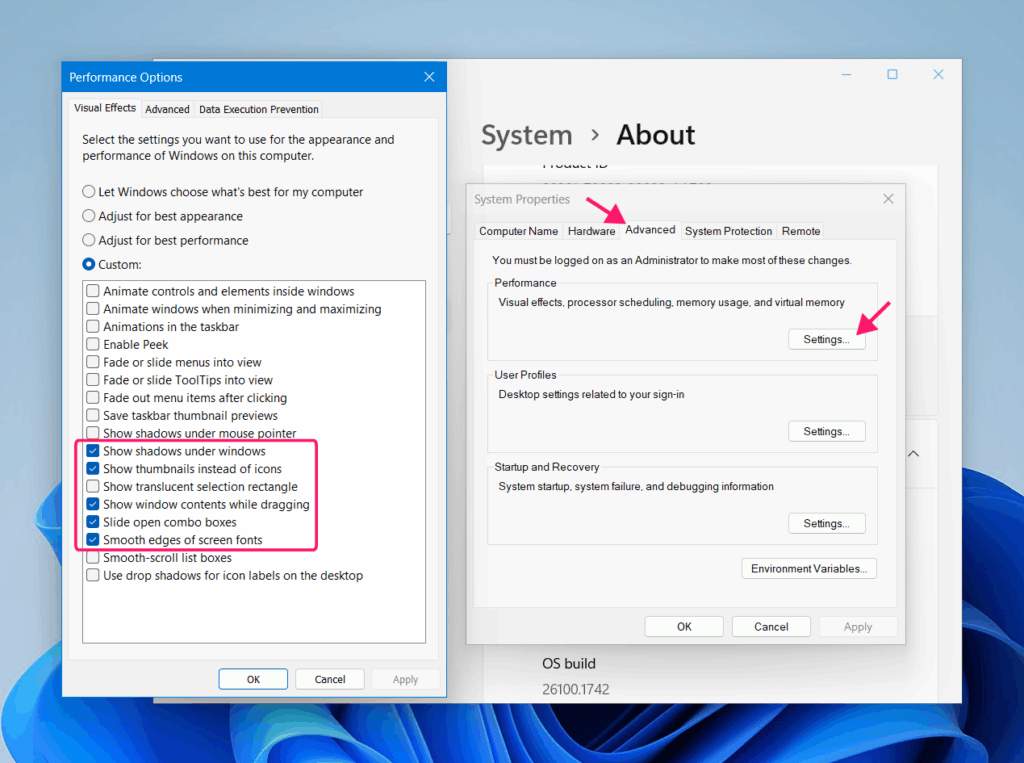
Task: Enable Fade or slide menus into view
Action: click(93, 362)
